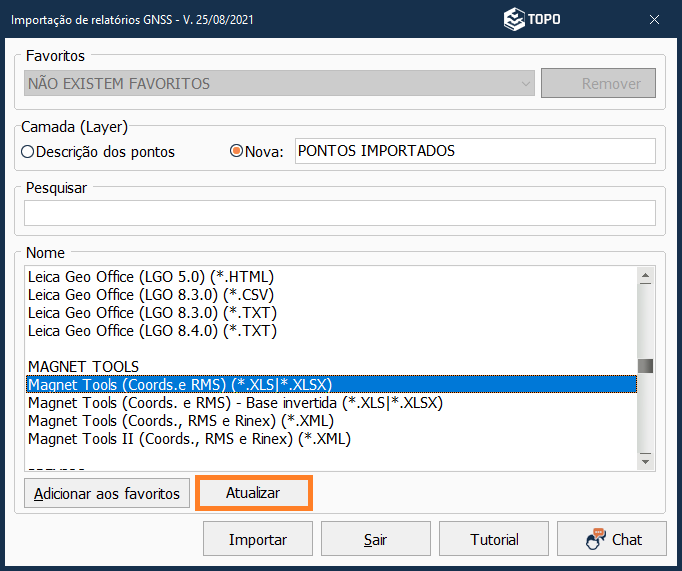Select Leica Geo Office LGO 8.3.0 CSV entry
The width and height of the screenshot is (682, 571).
(x=150, y=294)
